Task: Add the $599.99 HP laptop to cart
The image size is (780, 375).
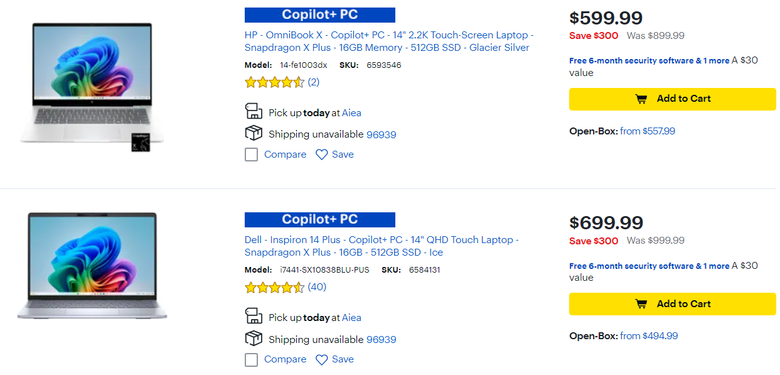Action: tap(672, 99)
